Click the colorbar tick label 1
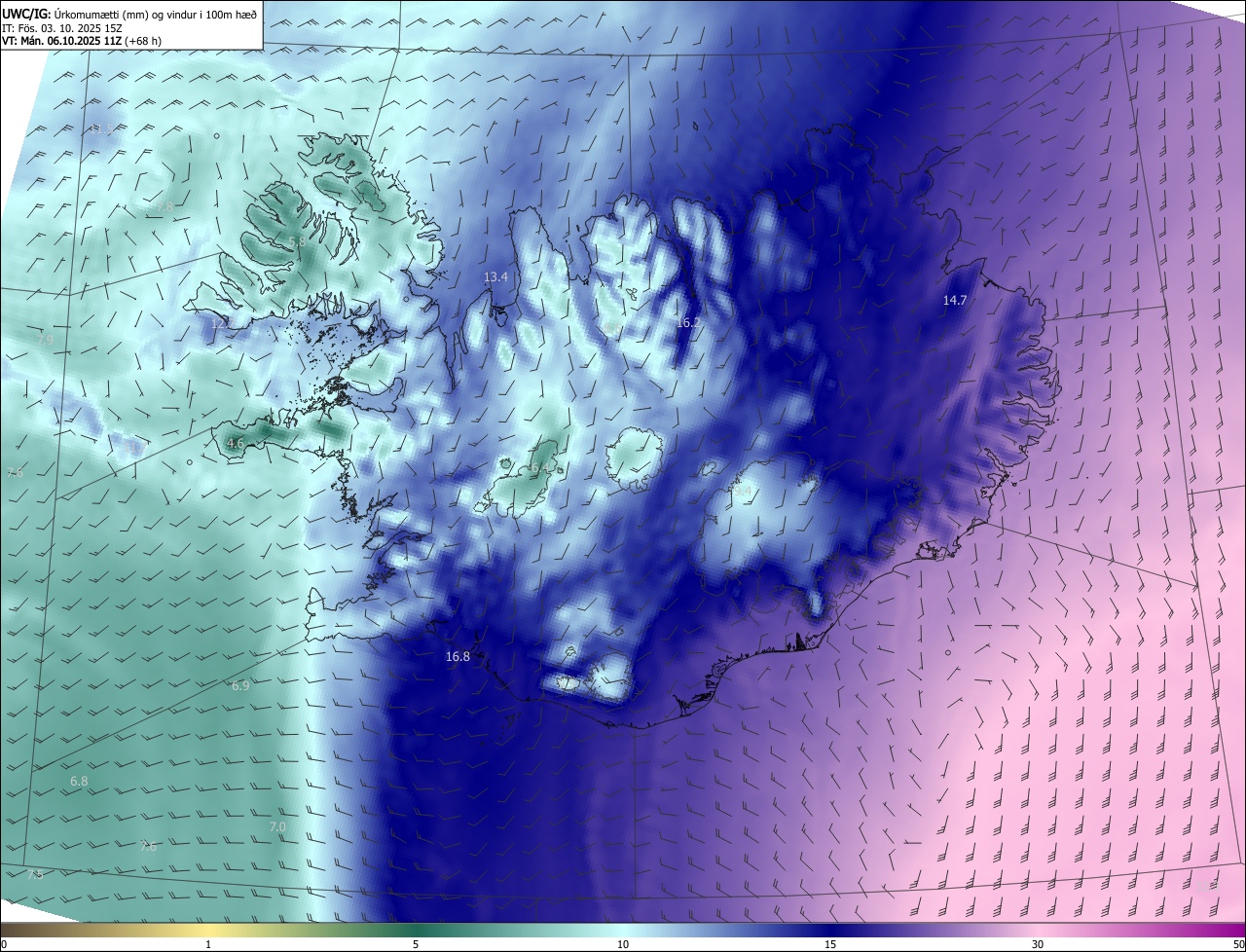 coord(208,945)
